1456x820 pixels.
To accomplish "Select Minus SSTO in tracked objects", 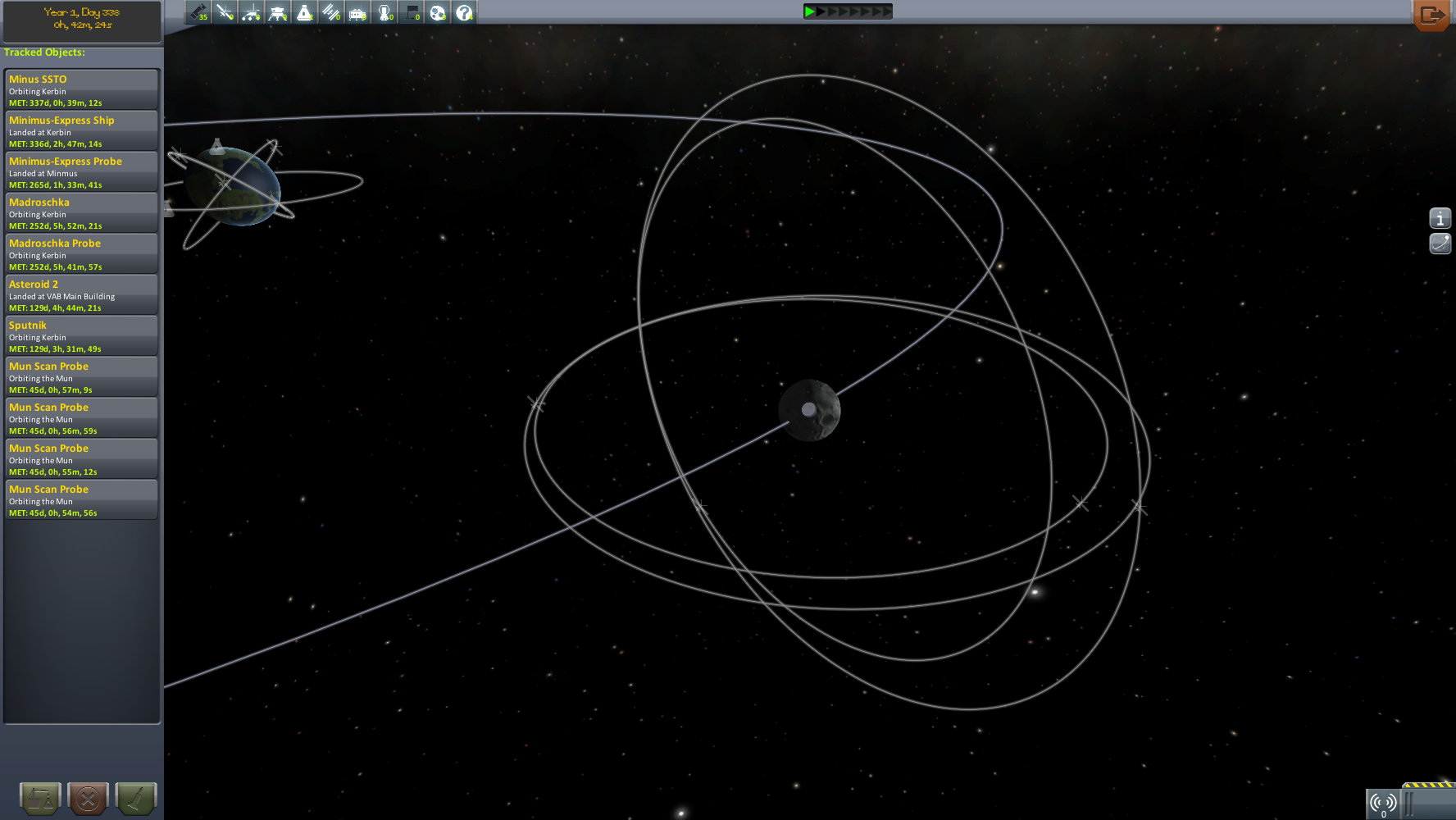I will point(81,89).
